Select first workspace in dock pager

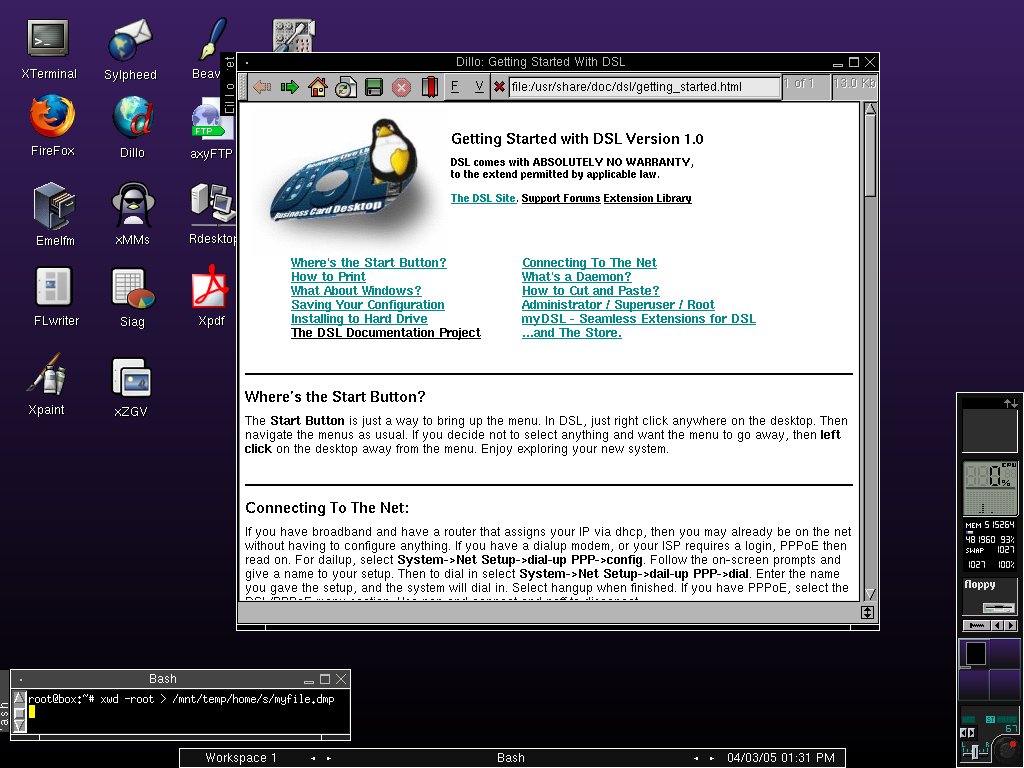(974, 654)
